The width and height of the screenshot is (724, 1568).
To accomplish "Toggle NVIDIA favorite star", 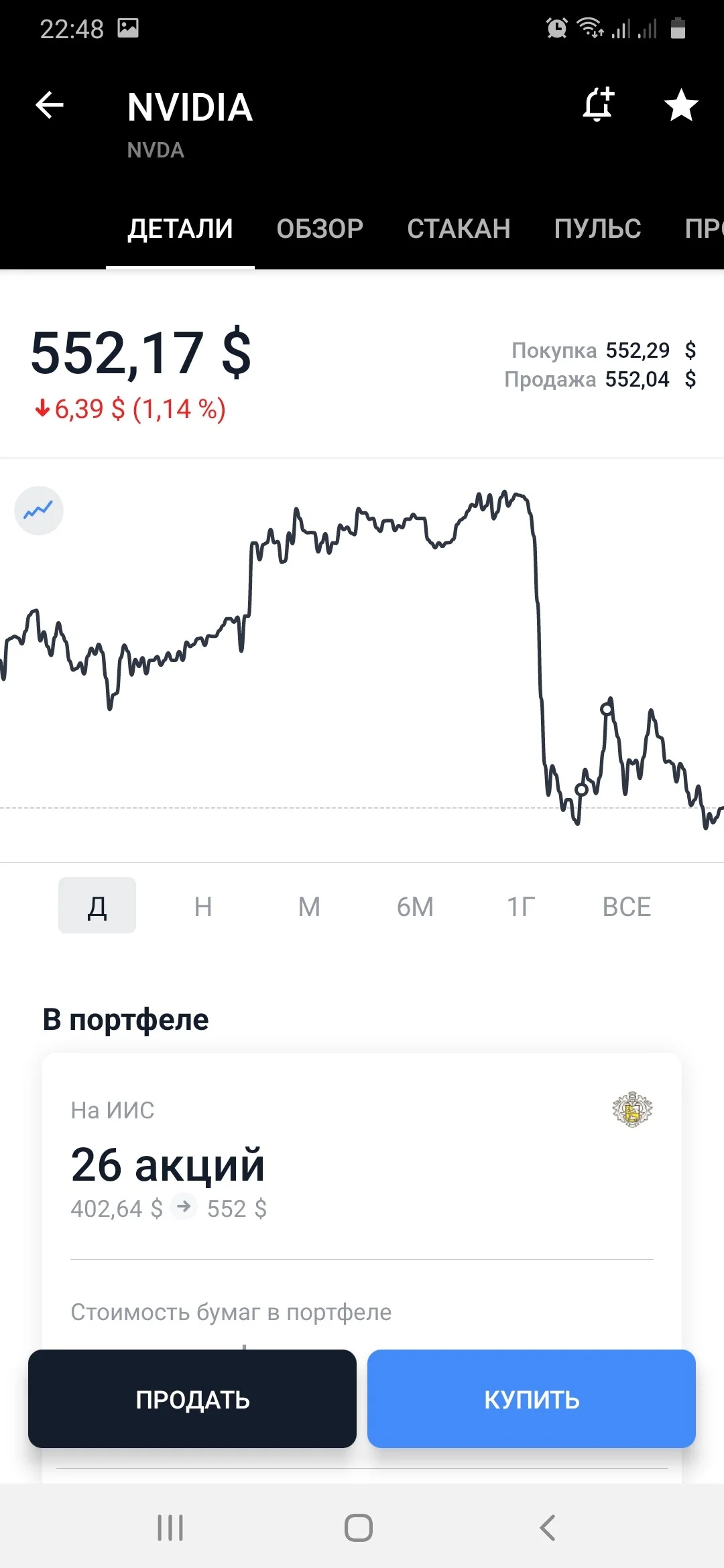I will (x=681, y=105).
